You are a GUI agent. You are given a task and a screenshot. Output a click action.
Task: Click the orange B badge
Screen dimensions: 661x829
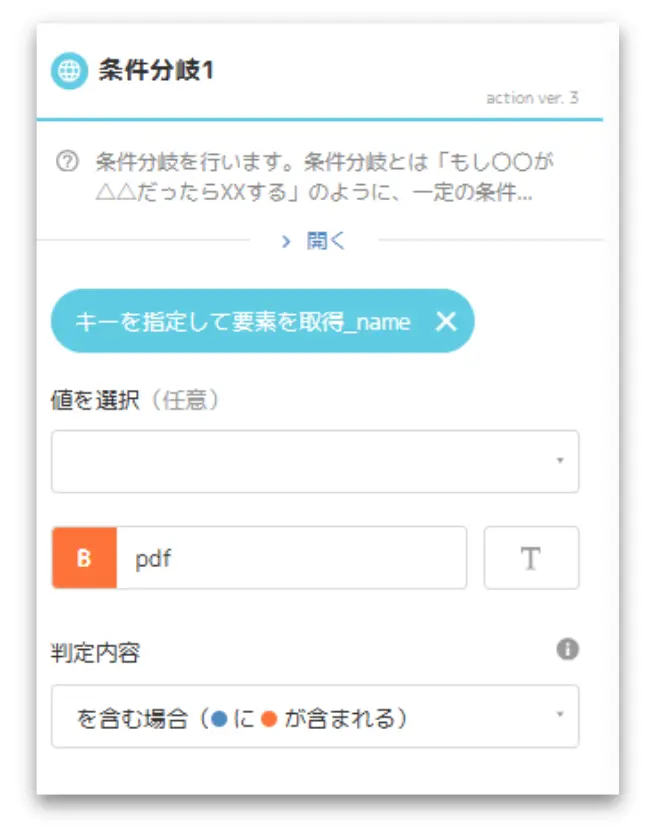(84, 558)
